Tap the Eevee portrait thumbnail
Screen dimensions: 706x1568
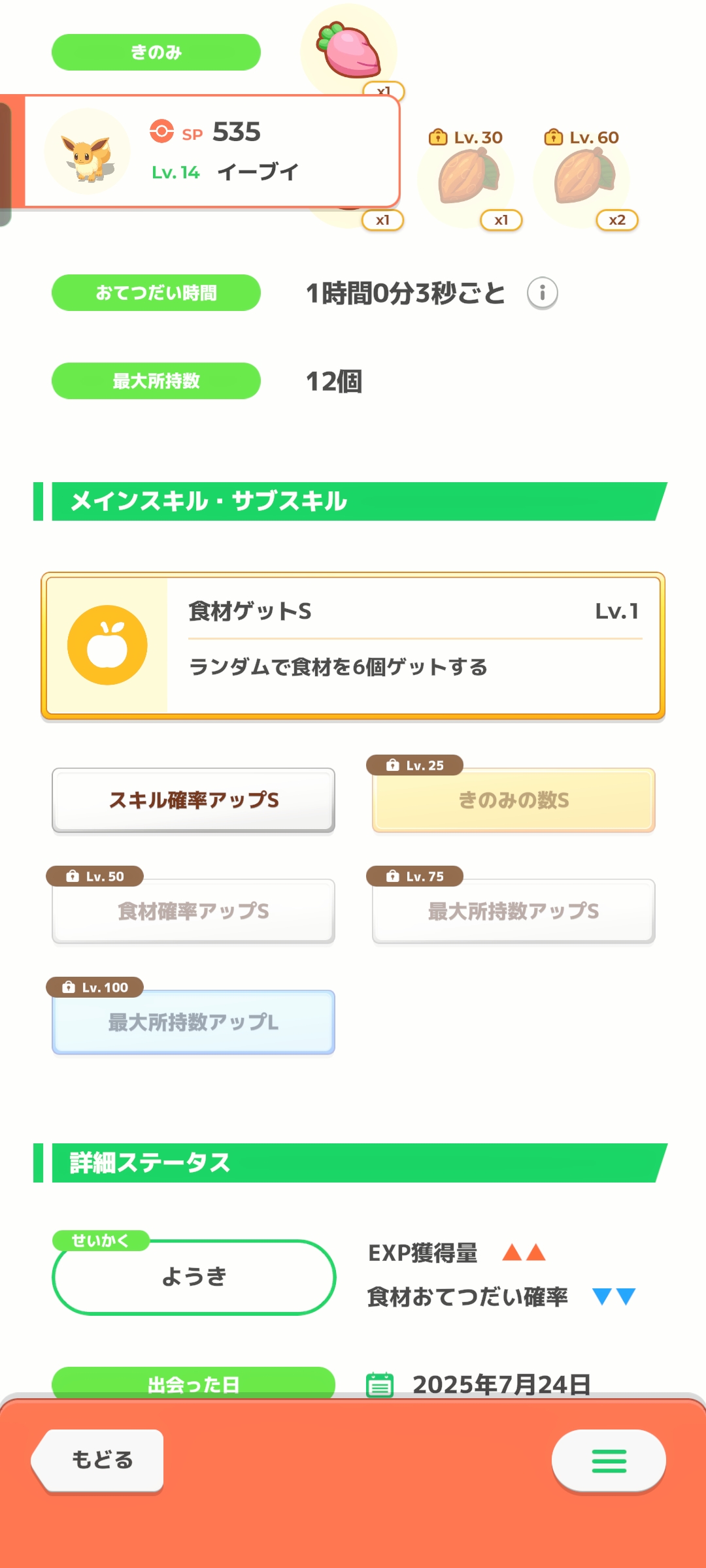88,152
